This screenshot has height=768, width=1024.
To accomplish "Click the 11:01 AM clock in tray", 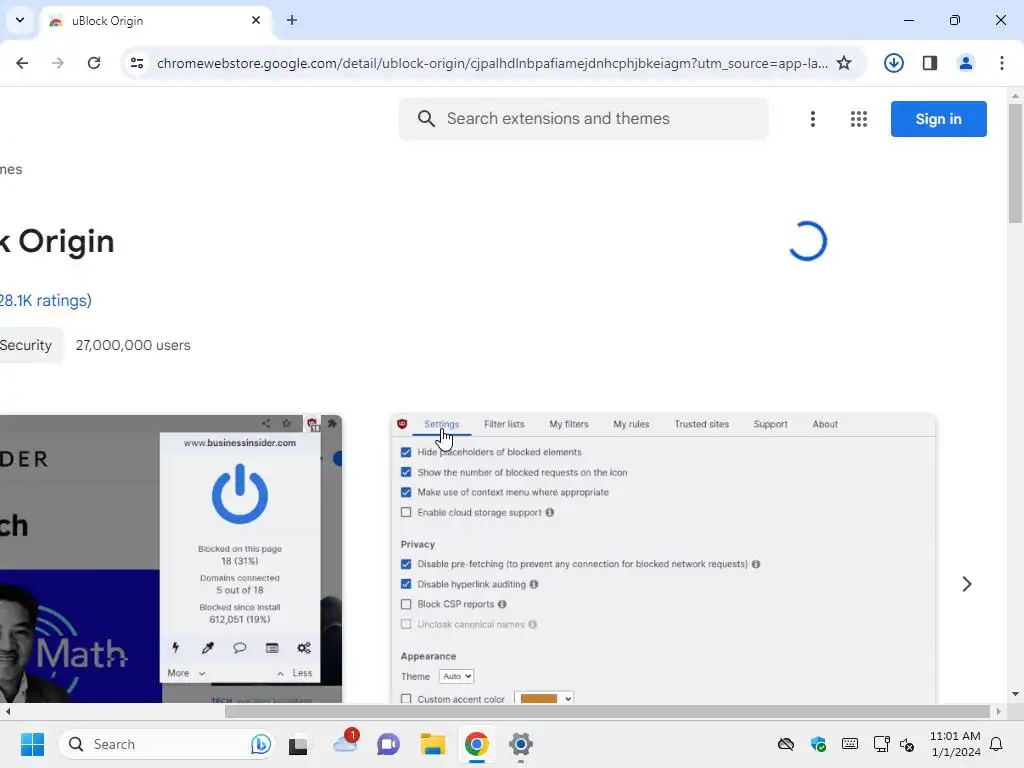I will click(955, 736).
